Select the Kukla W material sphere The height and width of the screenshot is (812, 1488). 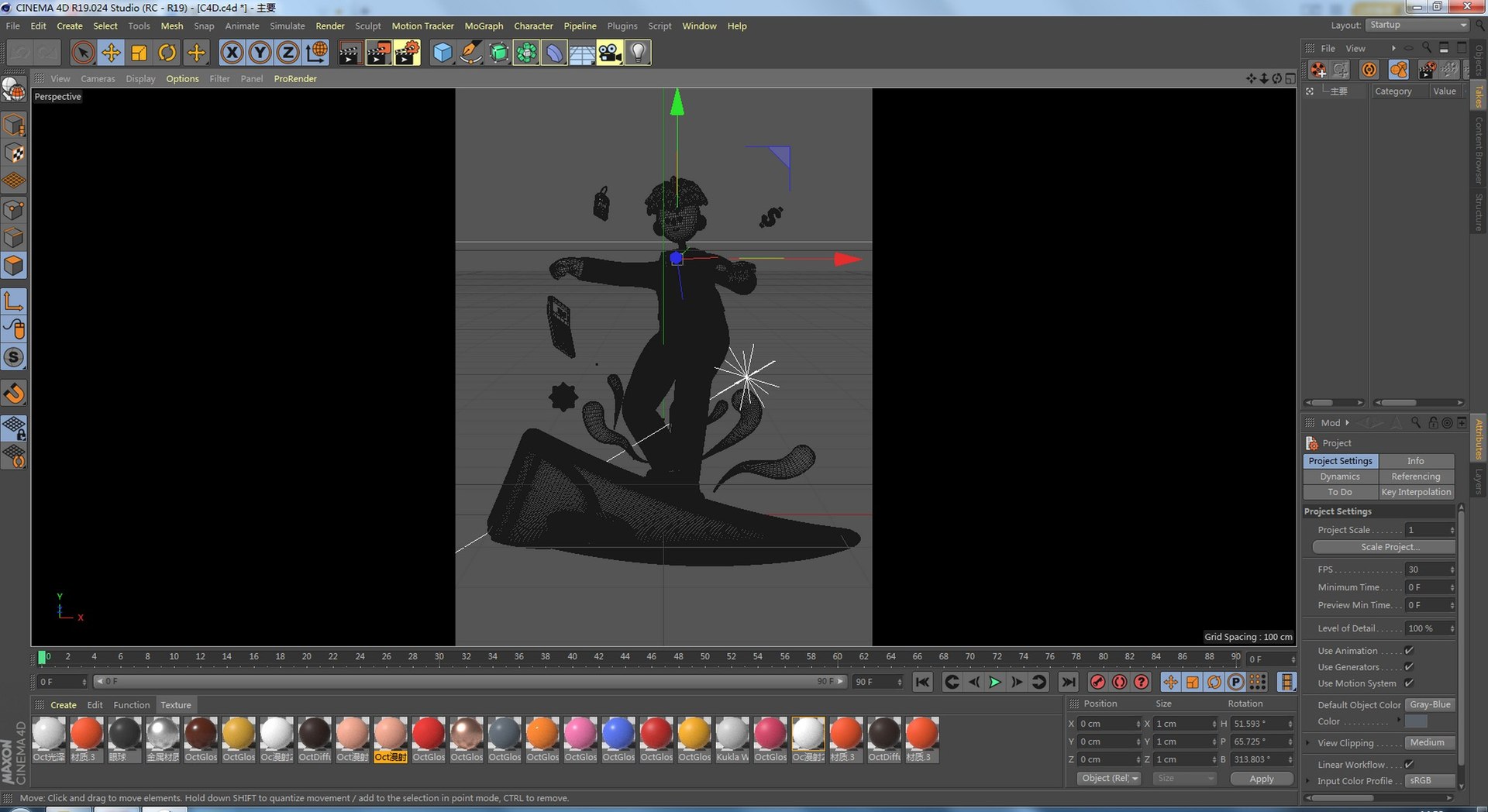click(732, 733)
